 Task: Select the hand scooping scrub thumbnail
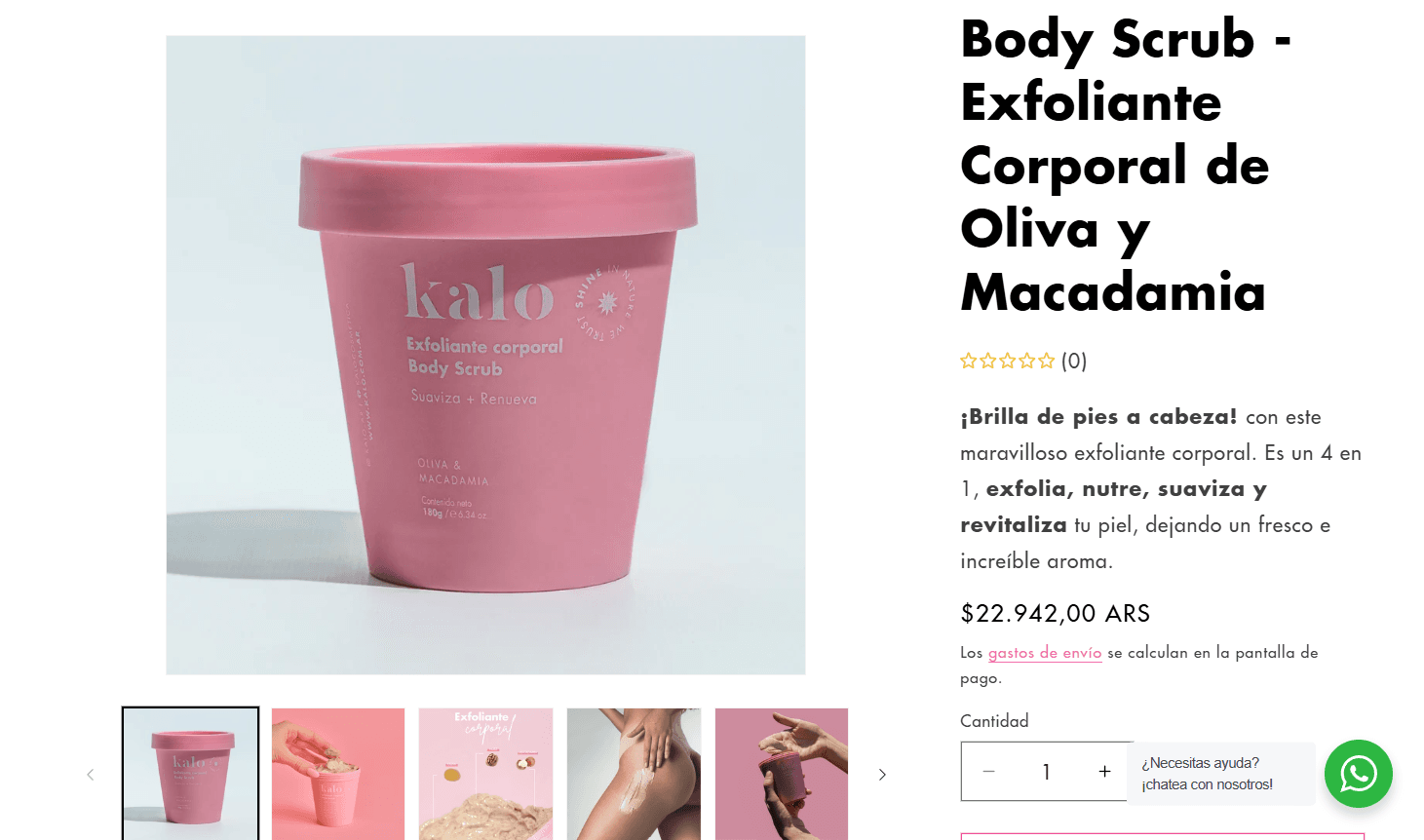(338, 774)
